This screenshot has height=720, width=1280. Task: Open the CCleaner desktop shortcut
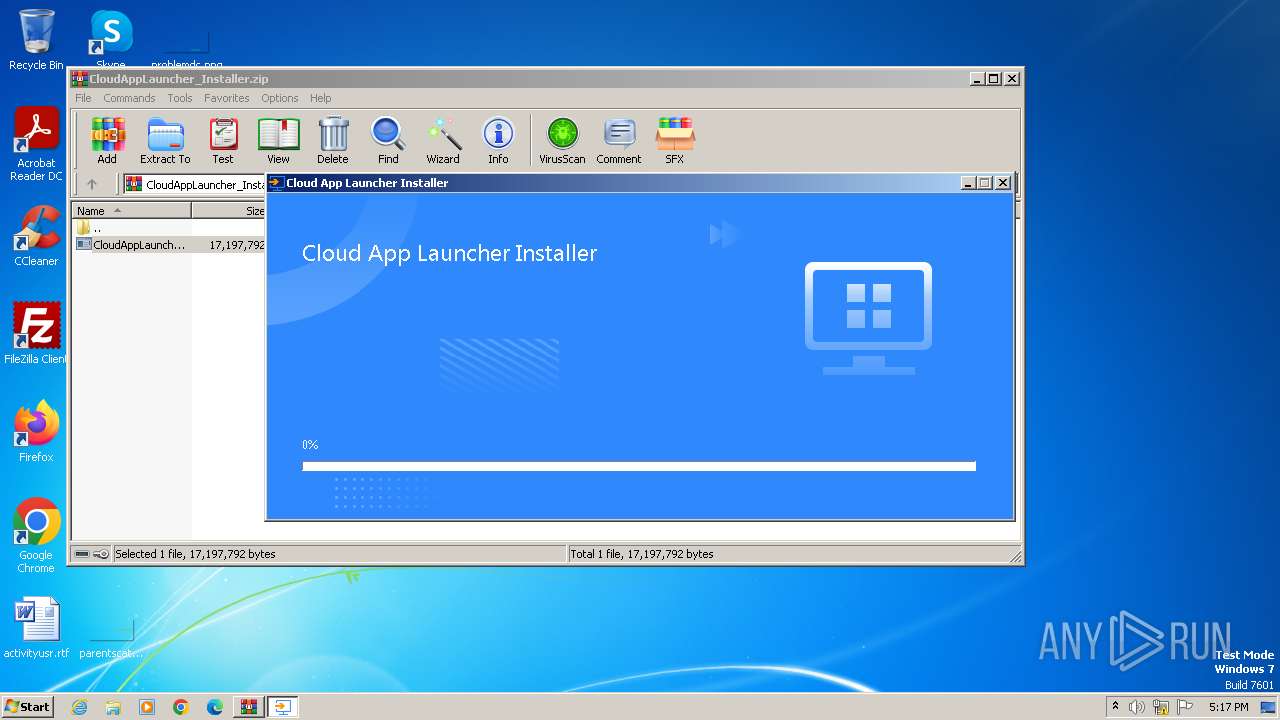tap(36, 236)
